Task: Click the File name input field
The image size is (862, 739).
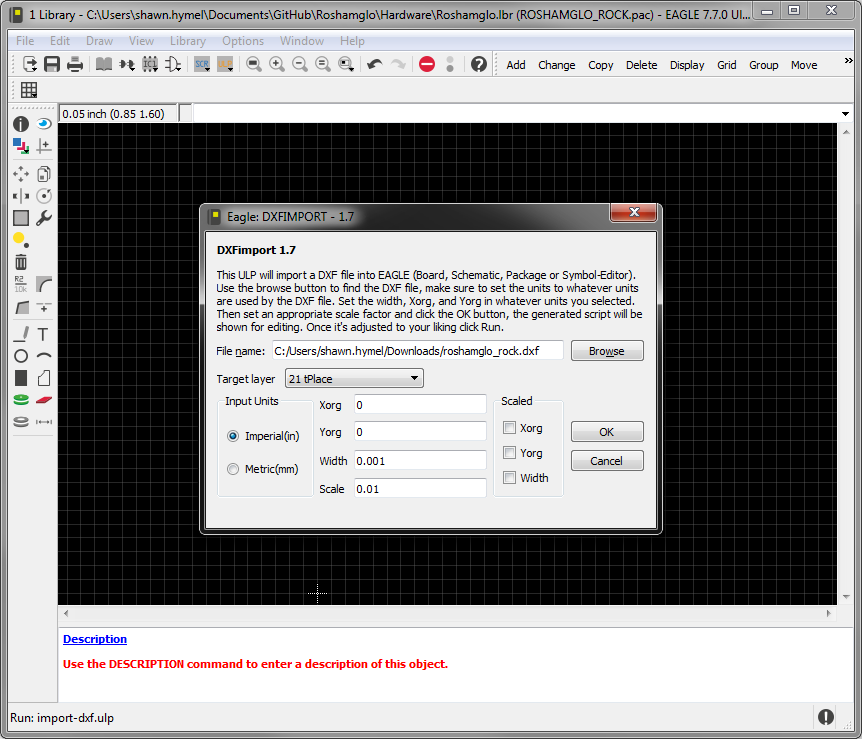Action: click(x=418, y=351)
